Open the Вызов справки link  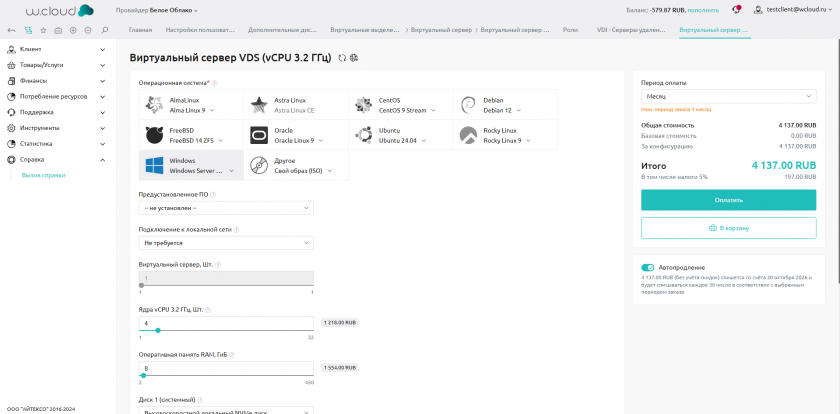point(43,175)
